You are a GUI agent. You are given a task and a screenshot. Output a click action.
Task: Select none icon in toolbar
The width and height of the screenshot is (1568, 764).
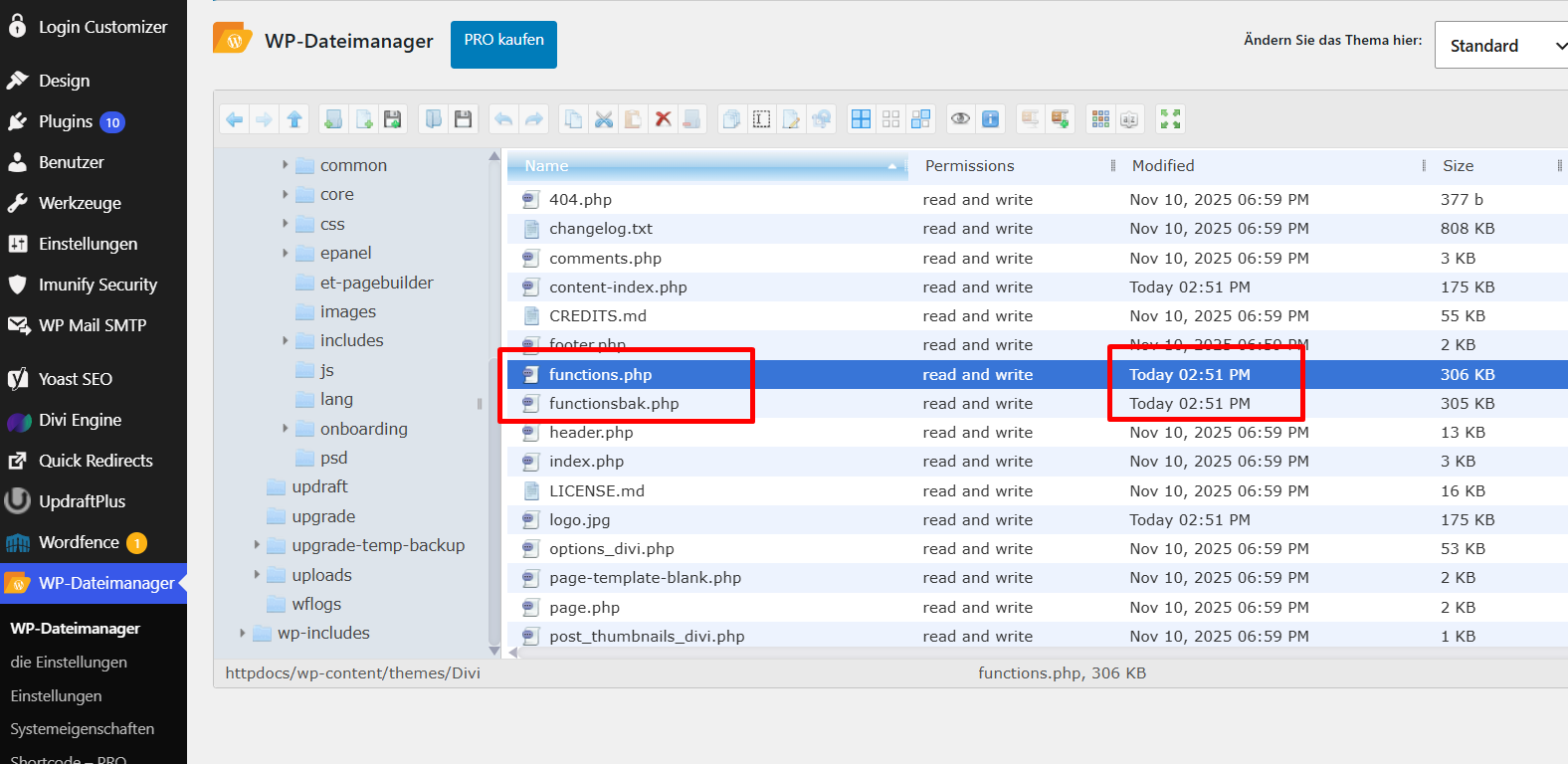[891, 119]
